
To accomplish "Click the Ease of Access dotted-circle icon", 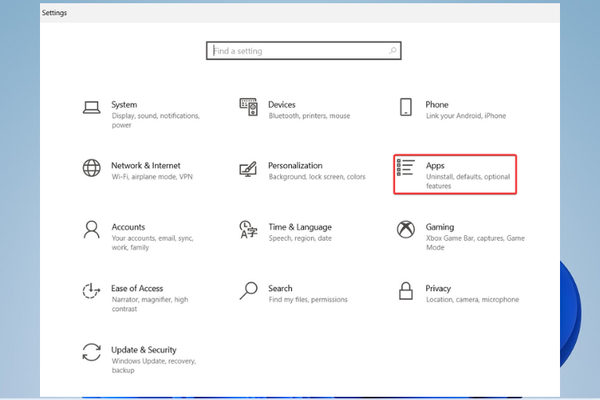I will click(92, 292).
